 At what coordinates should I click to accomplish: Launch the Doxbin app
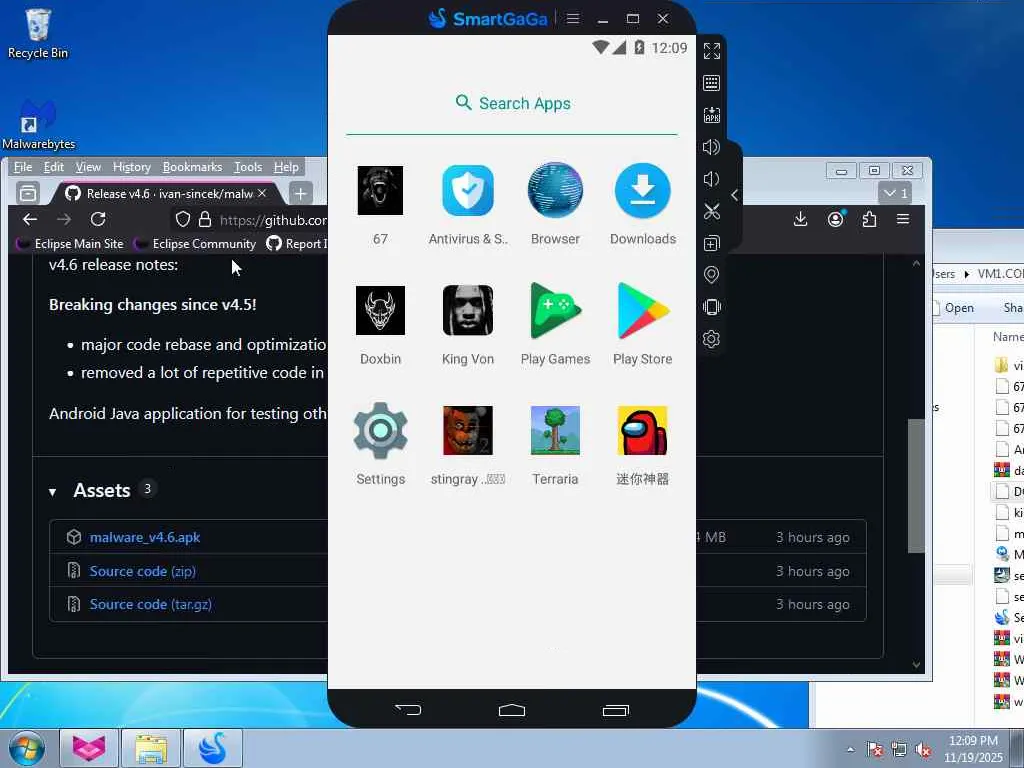[380, 310]
